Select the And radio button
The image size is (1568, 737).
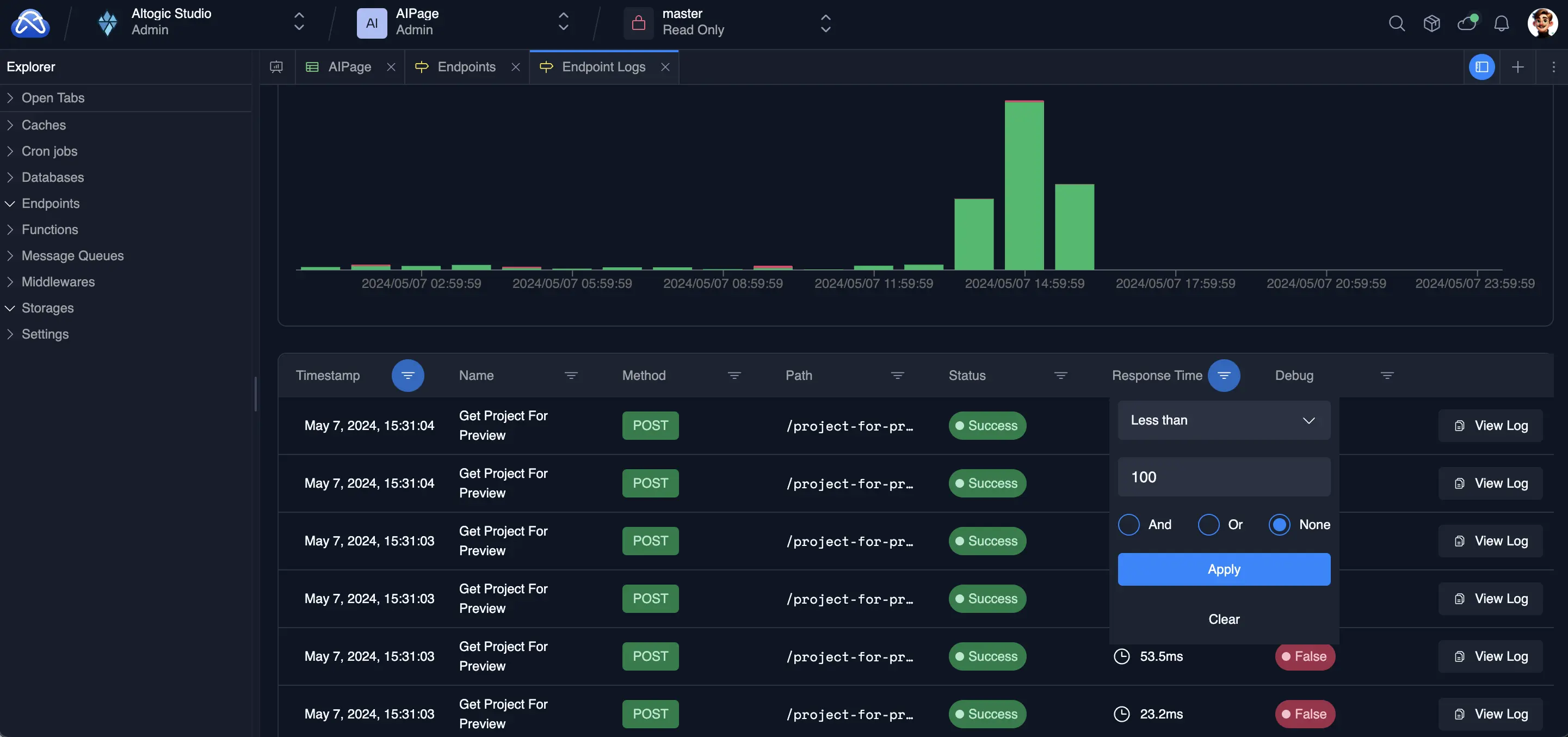point(1128,524)
